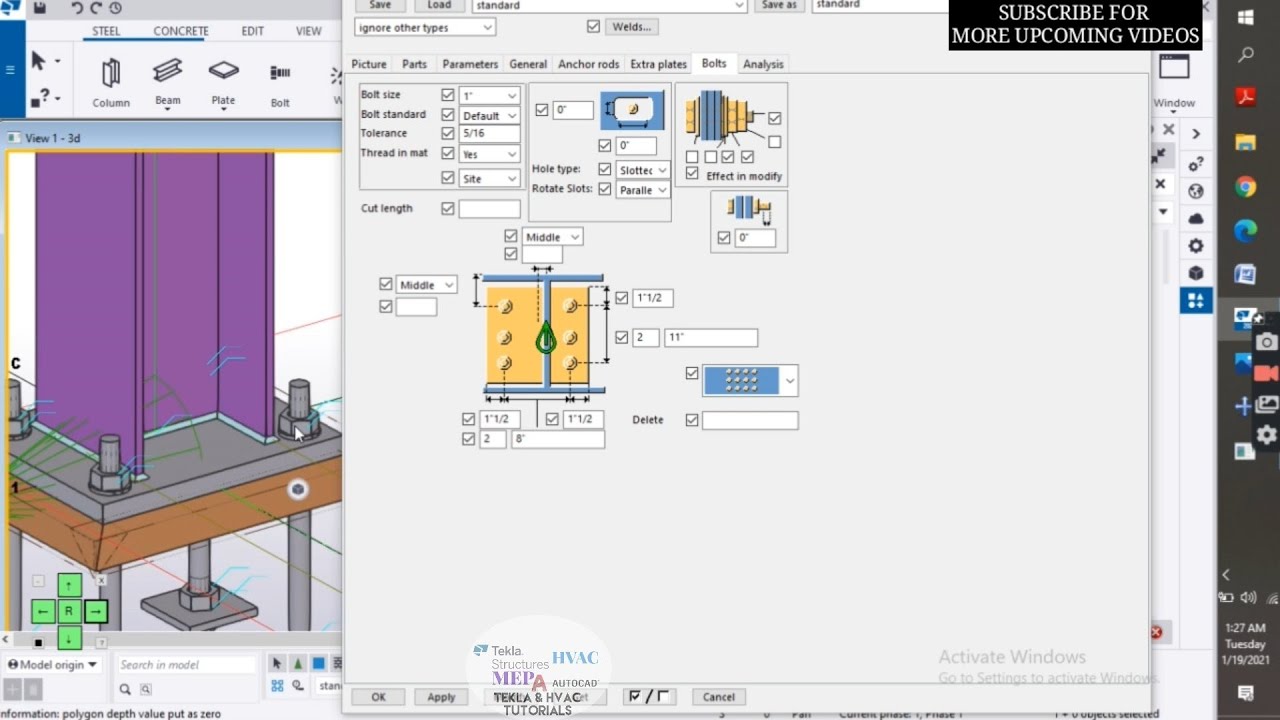Screen dimensions: 1280x720
Task: Open the Rotate Slots Parallel dropdown
Action: [x=642, y=190]
